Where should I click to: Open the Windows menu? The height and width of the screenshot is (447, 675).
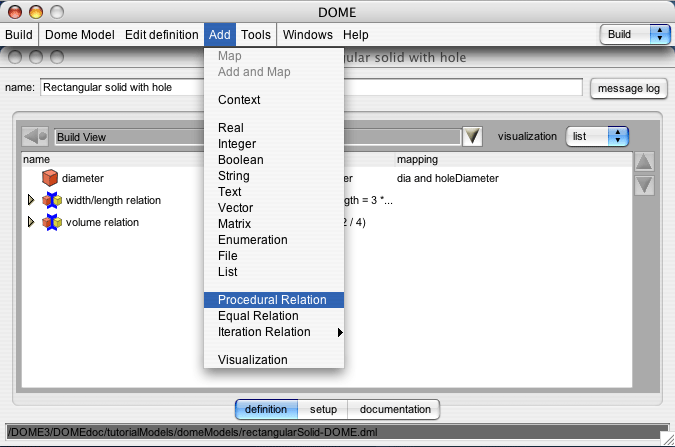tap(307, 34)
